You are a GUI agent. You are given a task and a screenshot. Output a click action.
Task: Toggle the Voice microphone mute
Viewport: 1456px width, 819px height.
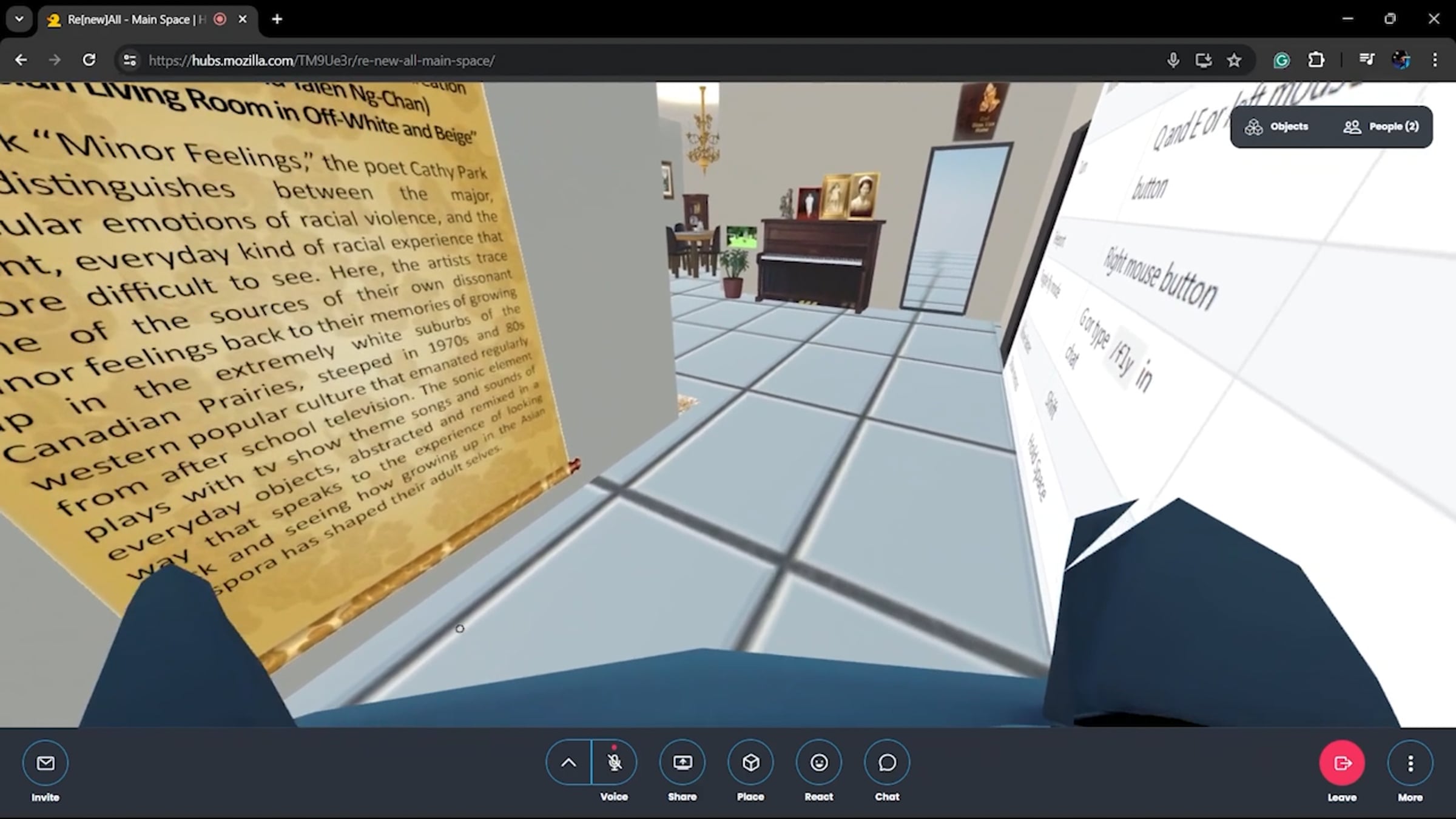pyautogui.click(x=614, y=763)
